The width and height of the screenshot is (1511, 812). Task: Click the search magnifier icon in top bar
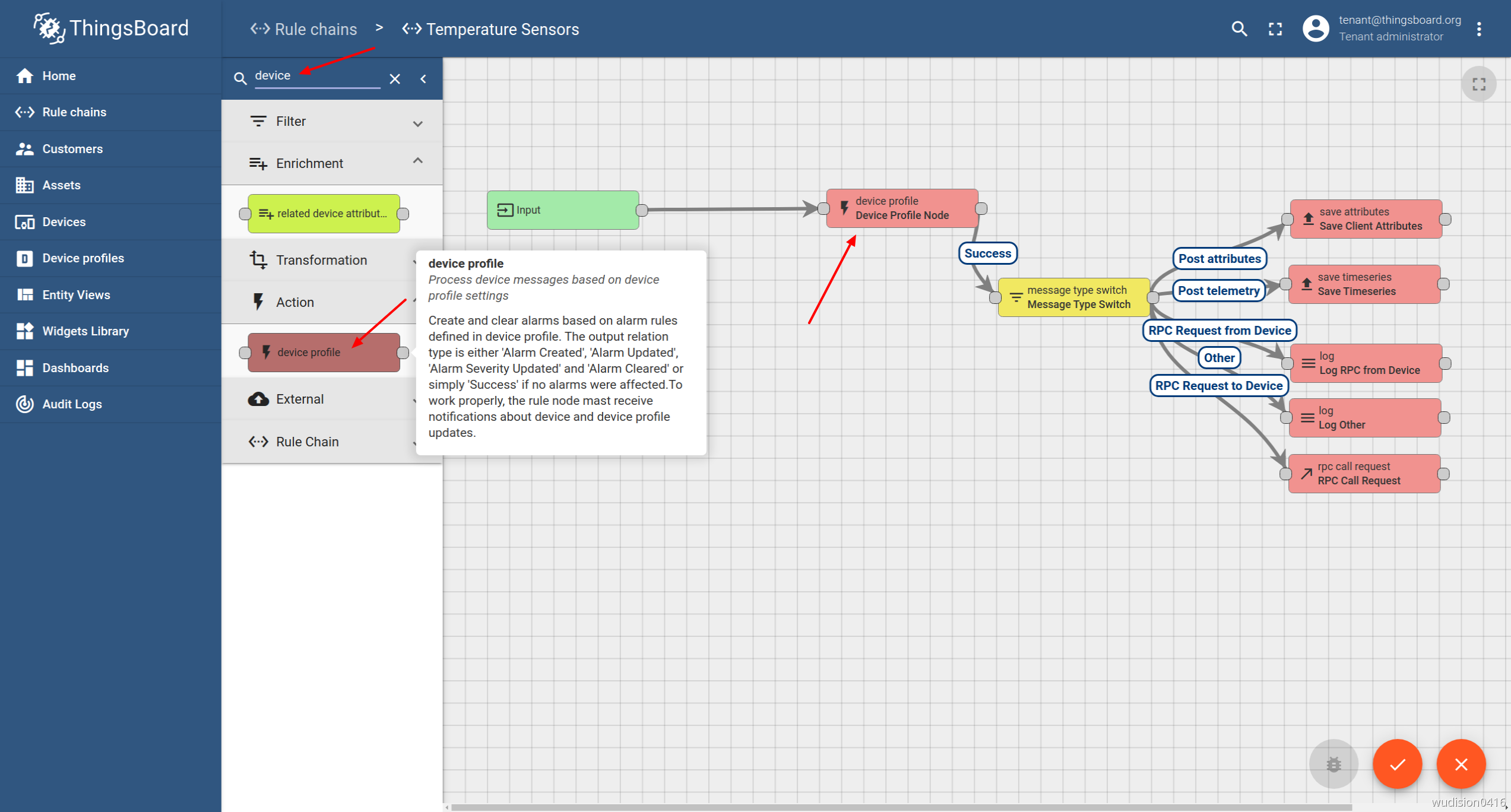pyautogui.click(x=1238, y=28)
